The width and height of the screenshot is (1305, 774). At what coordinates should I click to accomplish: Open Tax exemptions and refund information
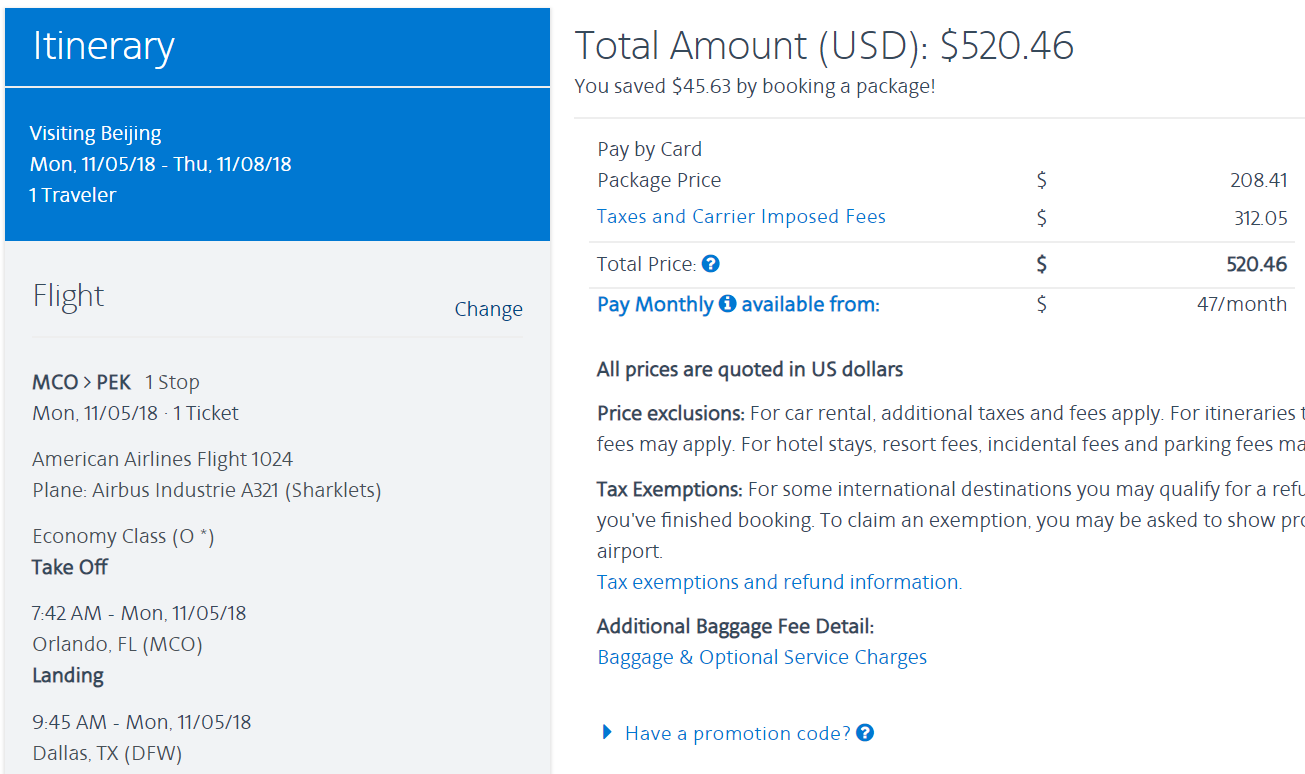(779, 582)
